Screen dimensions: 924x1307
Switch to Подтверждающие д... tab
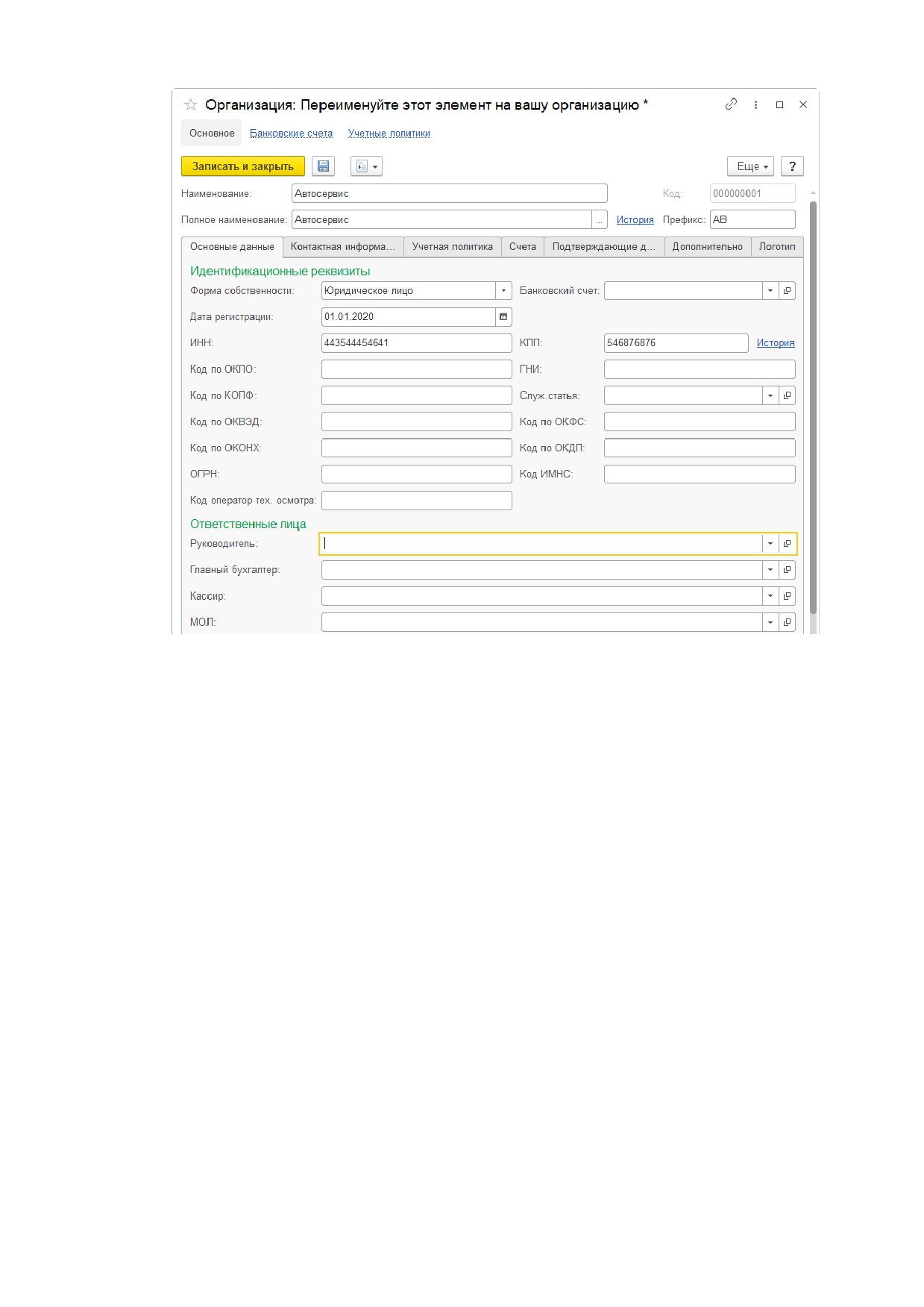tap(604, 247)
